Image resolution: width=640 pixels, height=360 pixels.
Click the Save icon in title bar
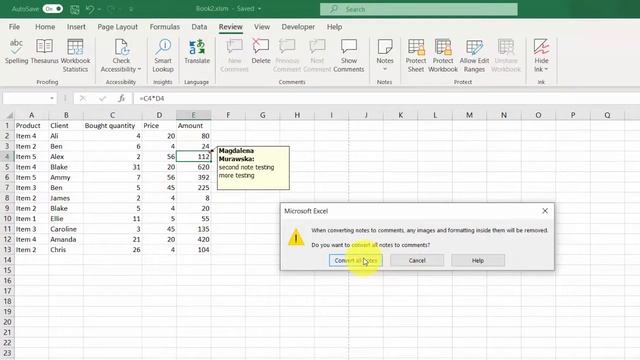tap(75, 9)
